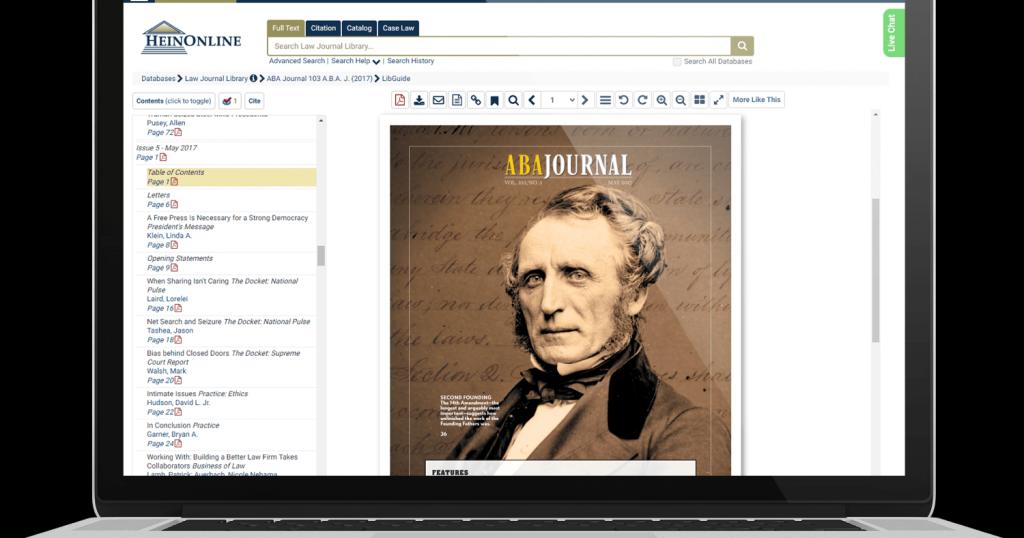1024x538 pixels.
Task: Select the Full Text tab
Action: tap(285, 28)
